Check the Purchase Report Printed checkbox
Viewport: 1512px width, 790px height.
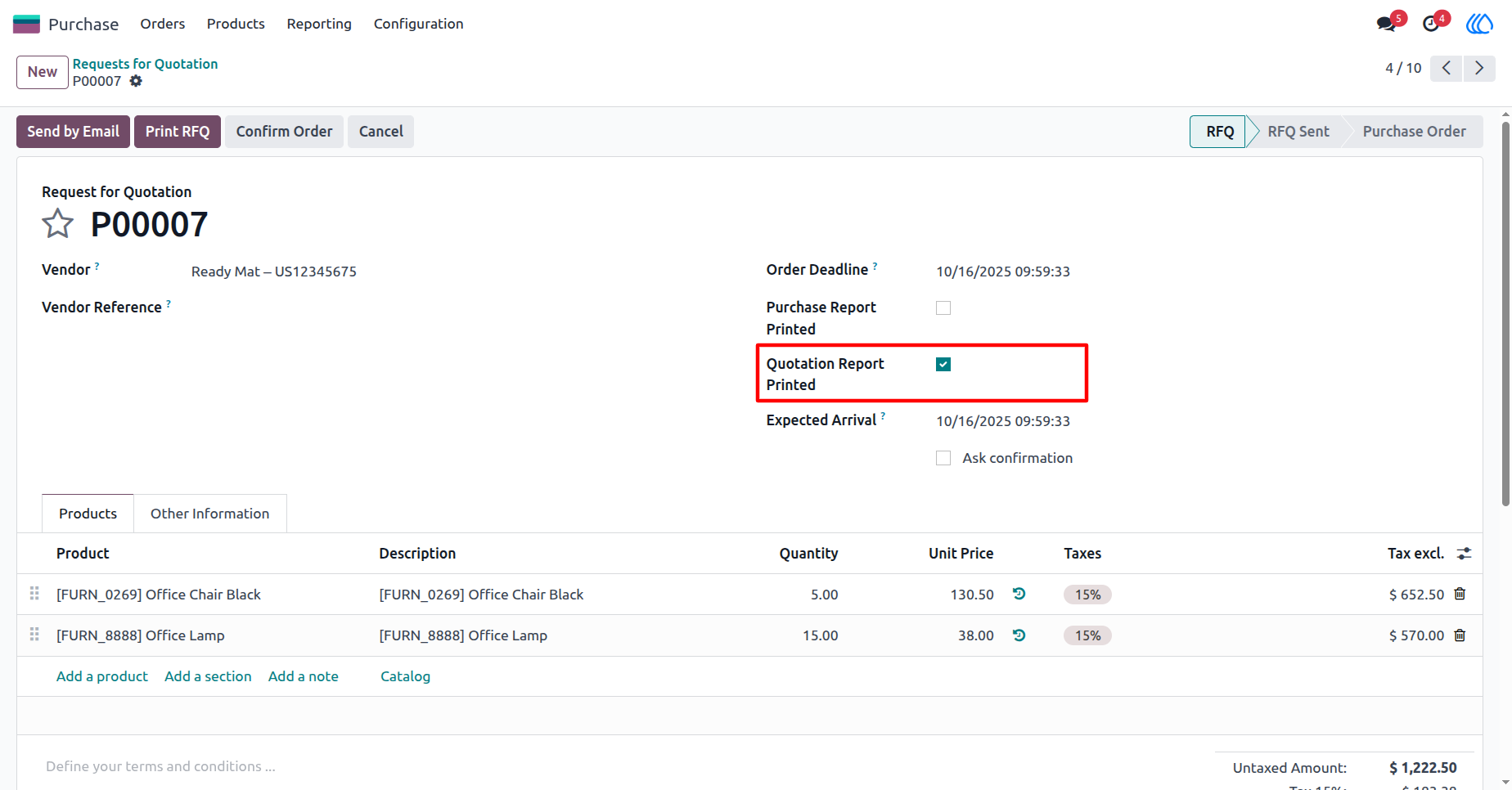(x=943, y=308)
